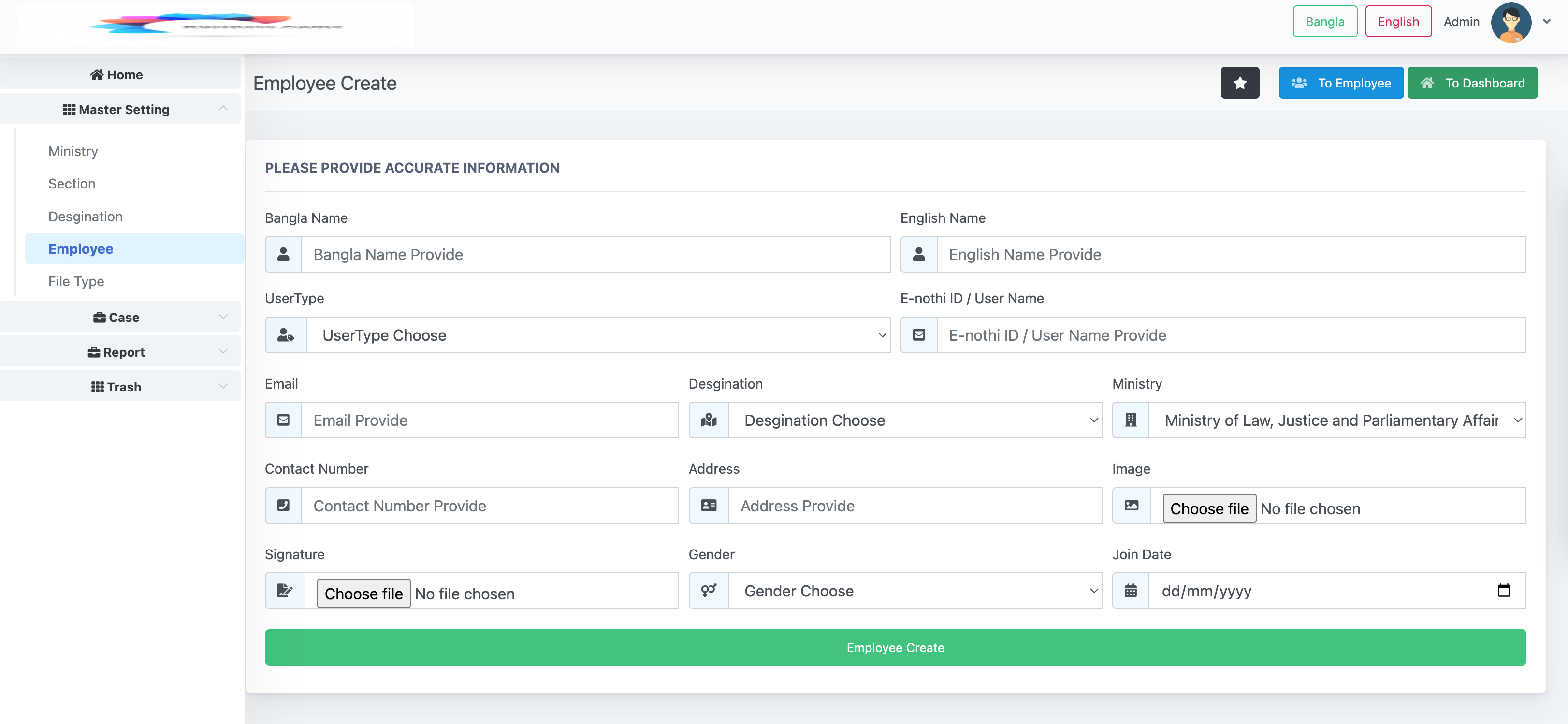Image resolution: width=1568 pixels, height=724 pixels.
Task: Open Ministry in the sidebar
Action: [x=73, y=151]
